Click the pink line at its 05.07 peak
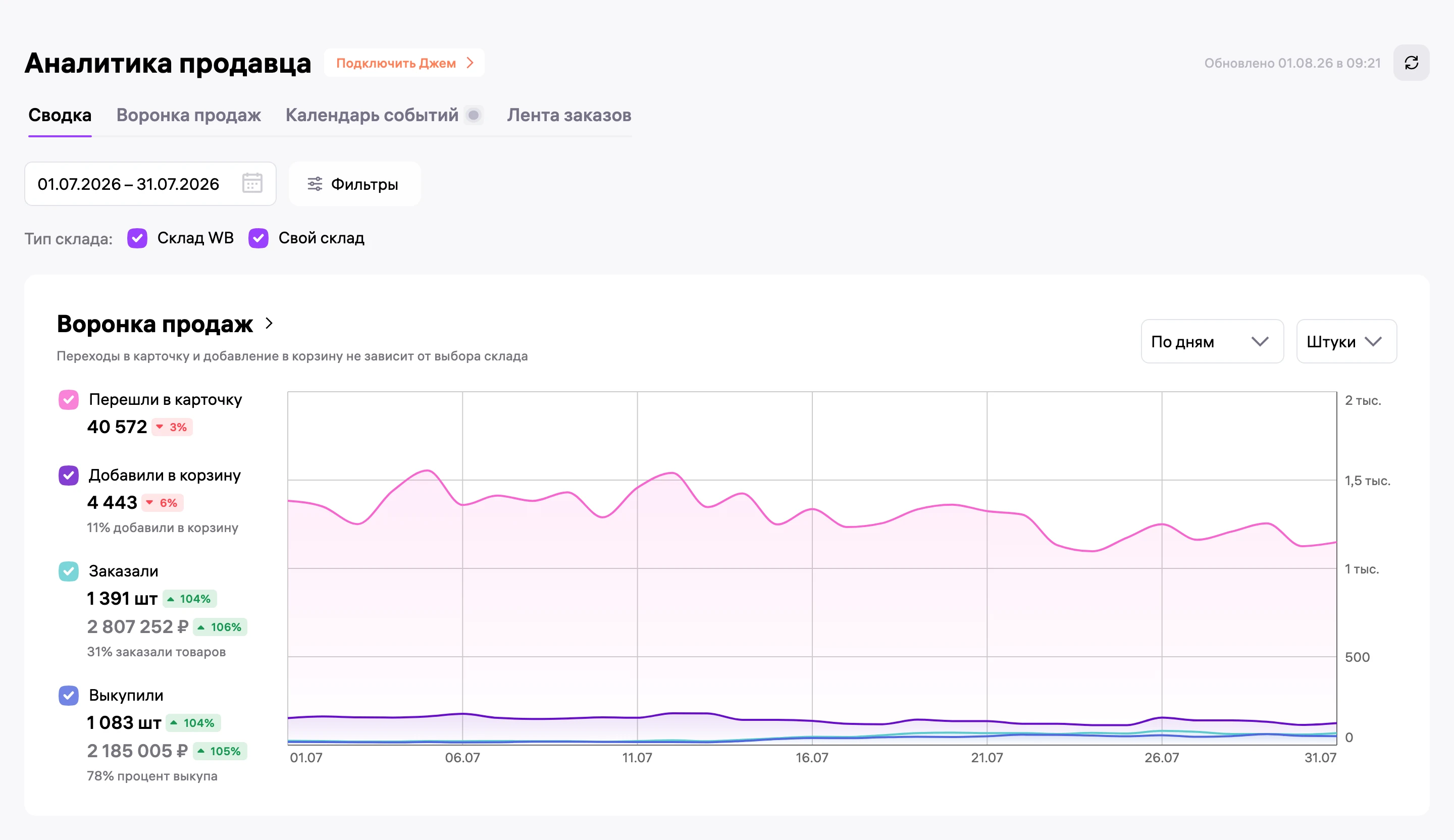This screenshot has height=840, width=1454. (x=427, y=471)
